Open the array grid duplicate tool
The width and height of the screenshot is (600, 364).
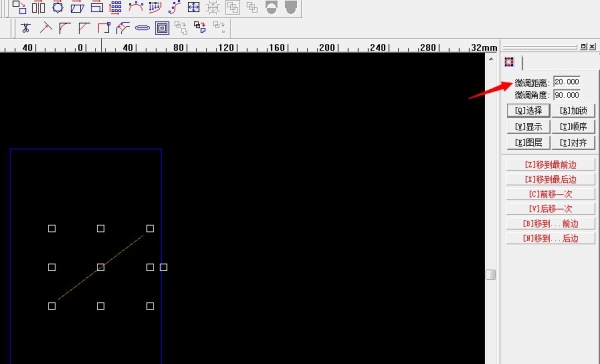[116, 7]
